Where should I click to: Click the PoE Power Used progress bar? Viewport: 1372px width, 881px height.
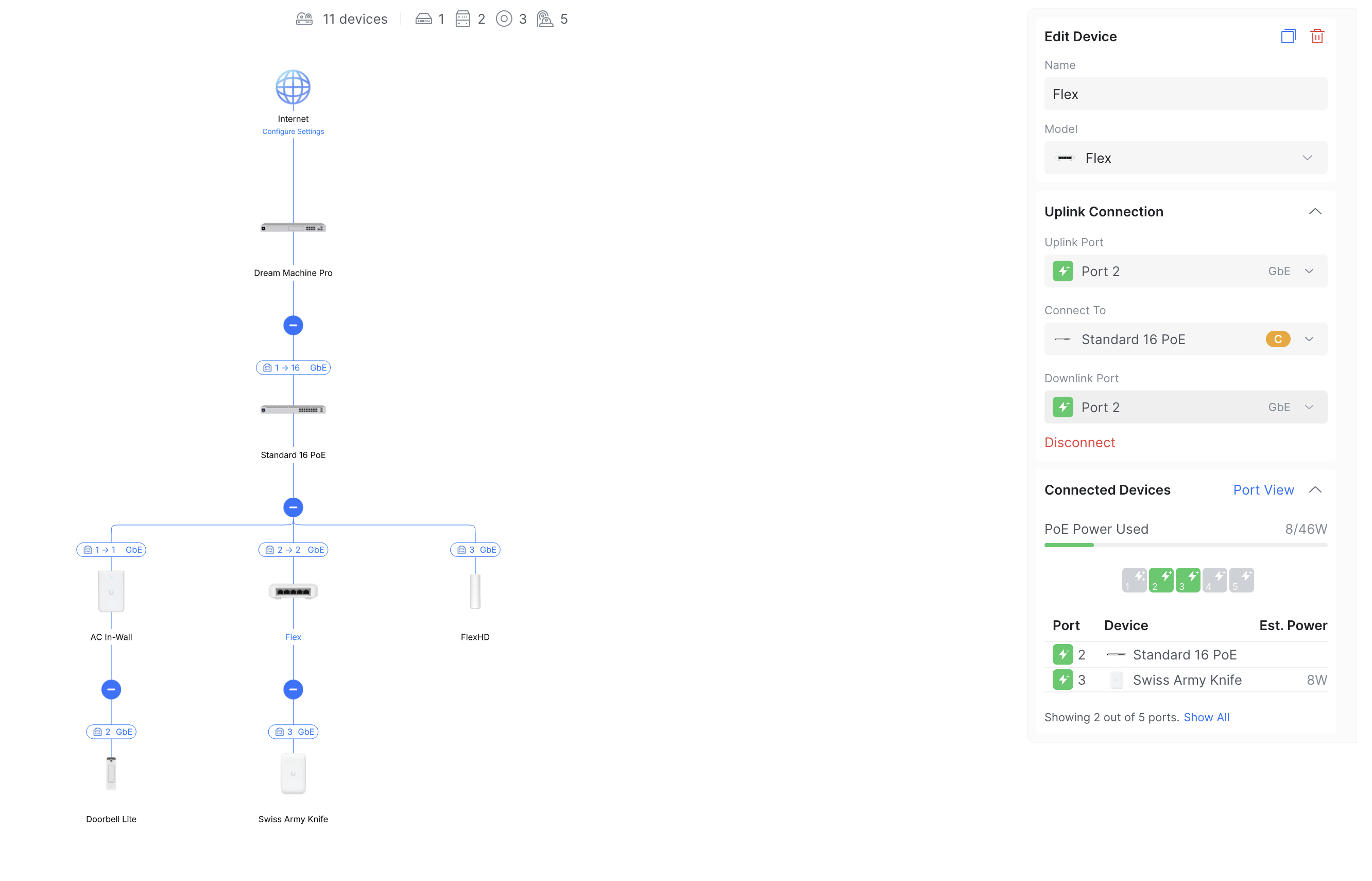pyautogui.click(x=1185, y=545)
